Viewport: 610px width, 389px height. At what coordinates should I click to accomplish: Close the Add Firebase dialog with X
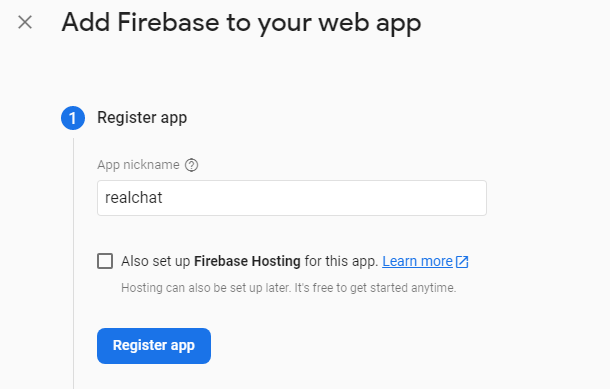(25, 22)
